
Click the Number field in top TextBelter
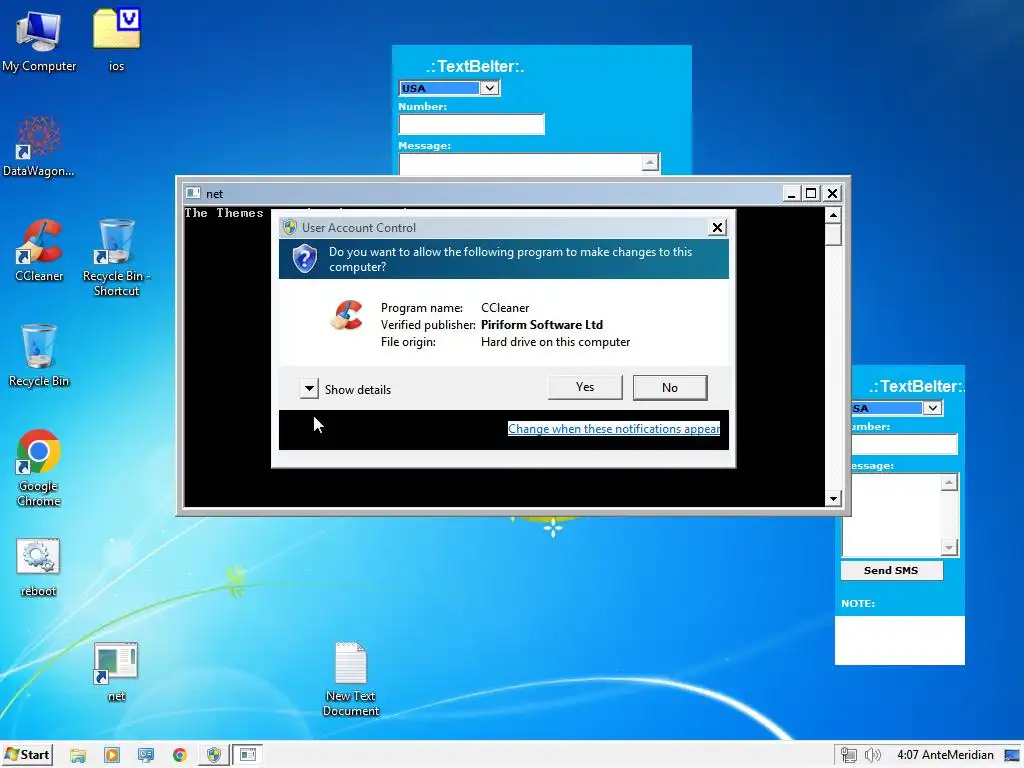(472, 124)
